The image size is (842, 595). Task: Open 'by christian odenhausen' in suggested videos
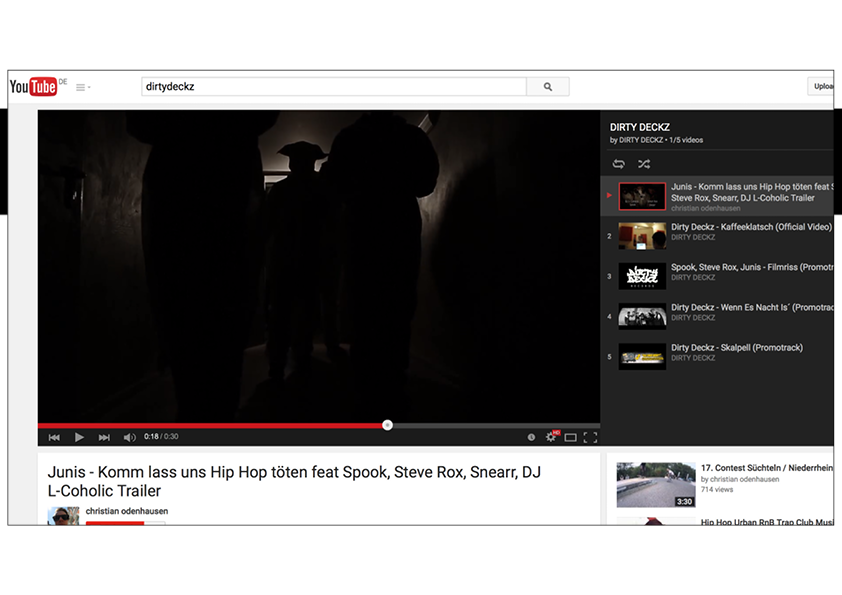[740, 479]
